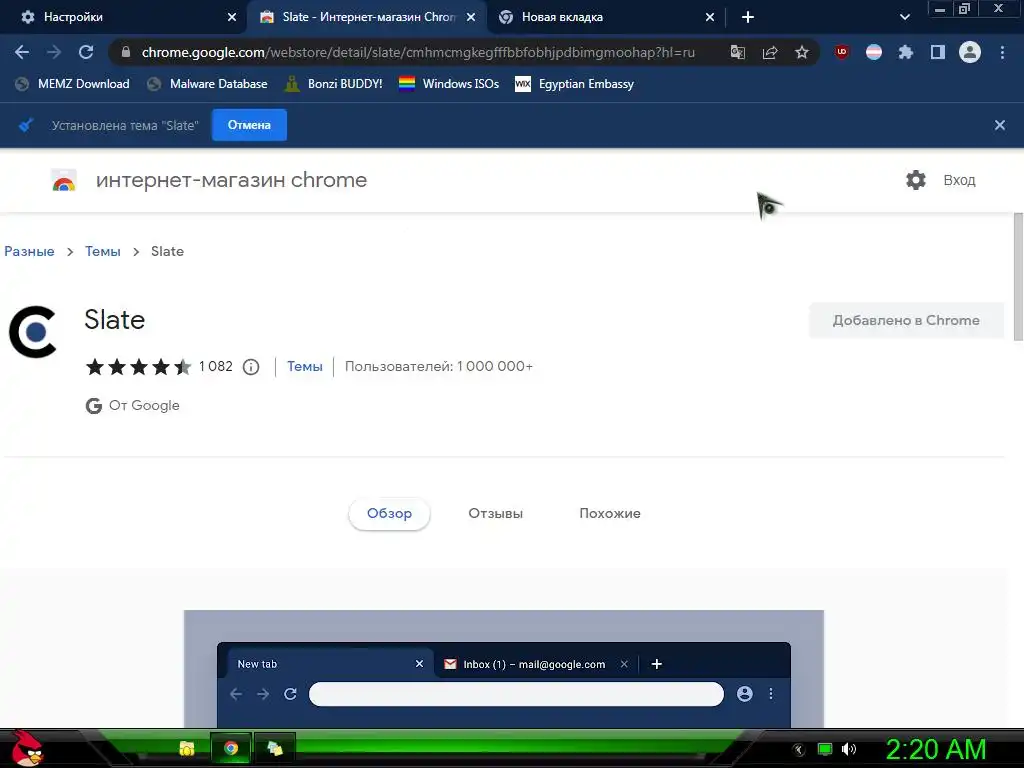Open Темы category link
Screen dimensions: 1024x768
(305, 366)
